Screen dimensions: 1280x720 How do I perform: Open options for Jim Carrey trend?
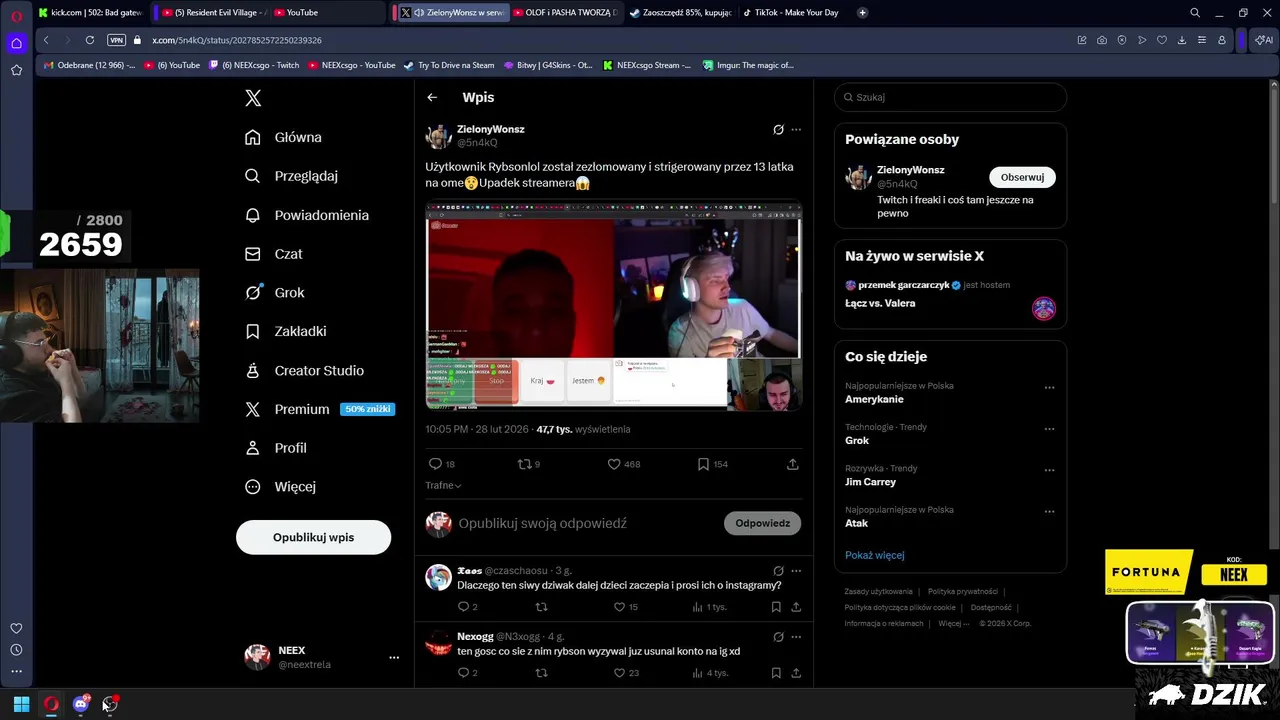1049,470
